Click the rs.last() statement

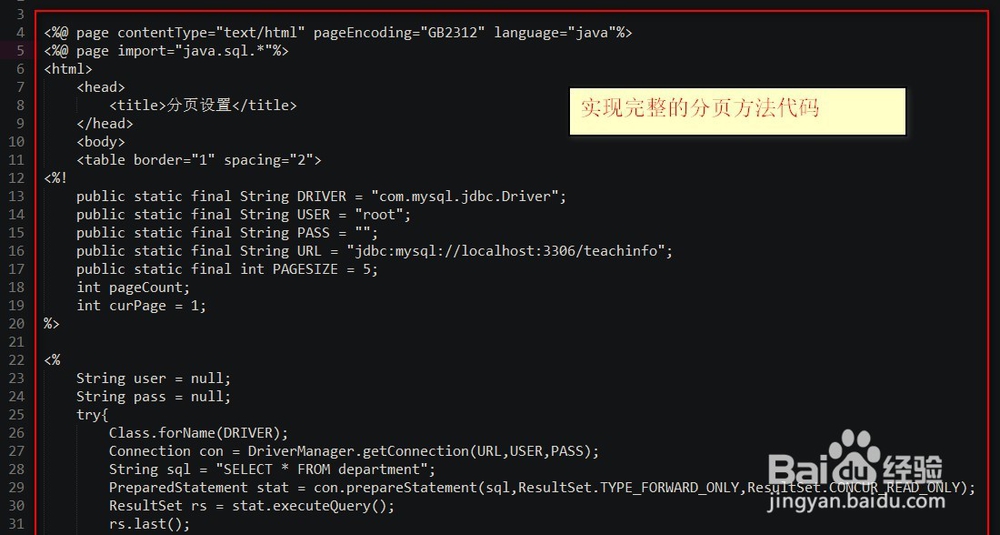149,524
